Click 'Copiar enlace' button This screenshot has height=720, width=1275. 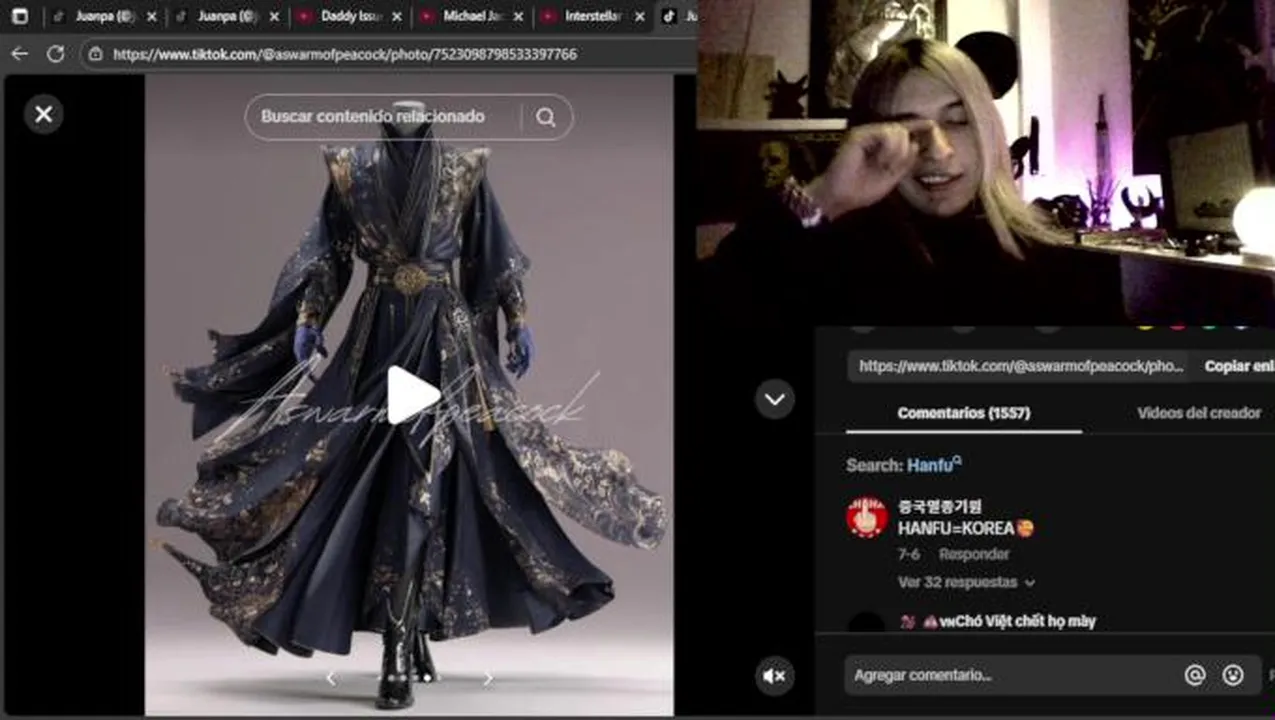(x=1238, y=366)
